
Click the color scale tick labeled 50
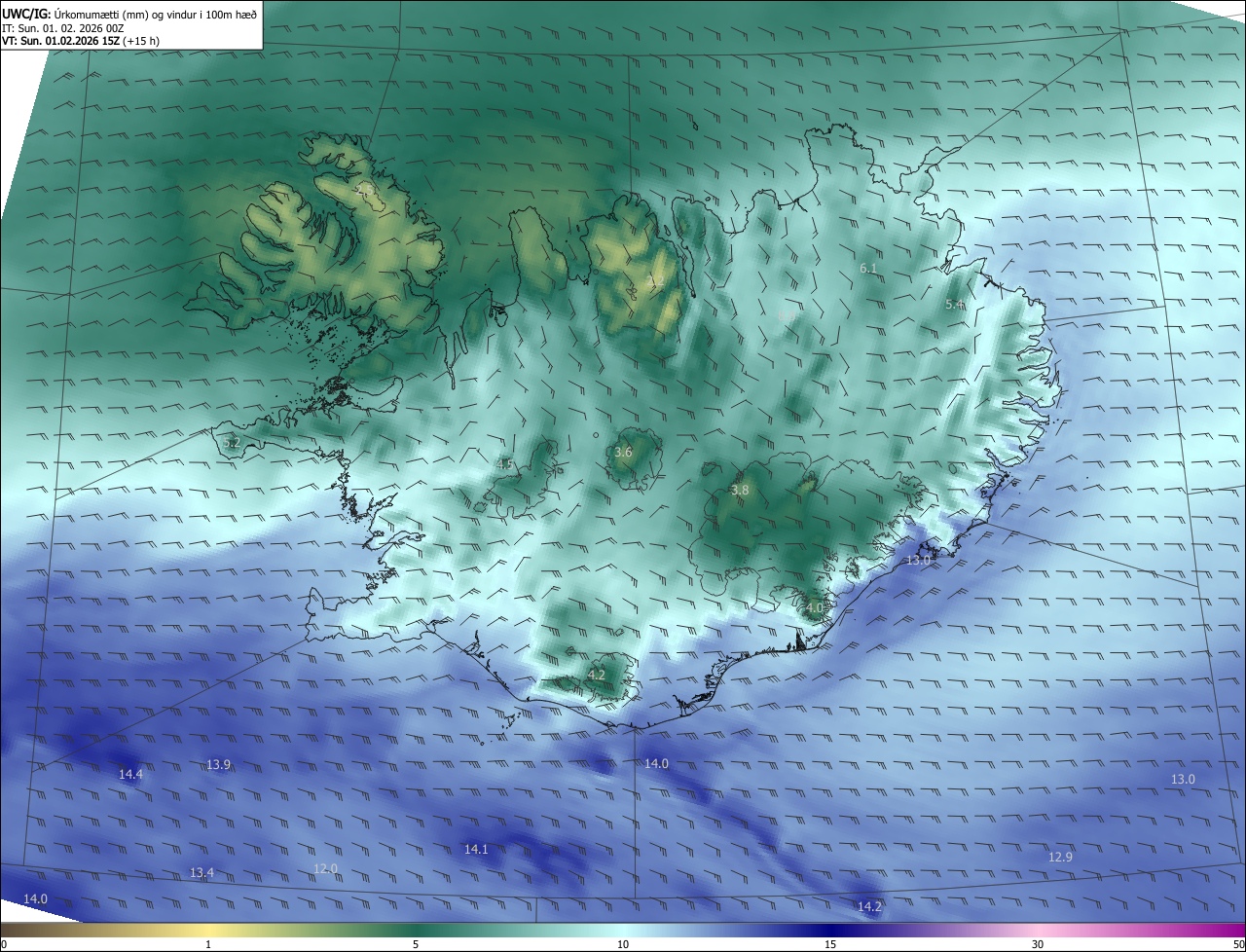coord(1238,944)
